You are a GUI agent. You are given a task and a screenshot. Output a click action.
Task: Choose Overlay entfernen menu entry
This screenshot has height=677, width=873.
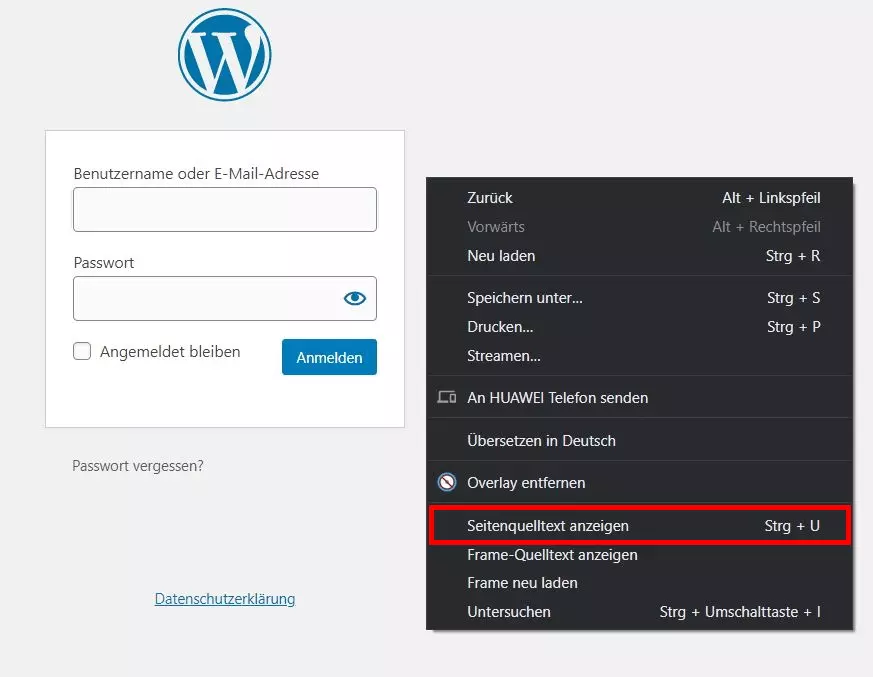pos(639,483)
